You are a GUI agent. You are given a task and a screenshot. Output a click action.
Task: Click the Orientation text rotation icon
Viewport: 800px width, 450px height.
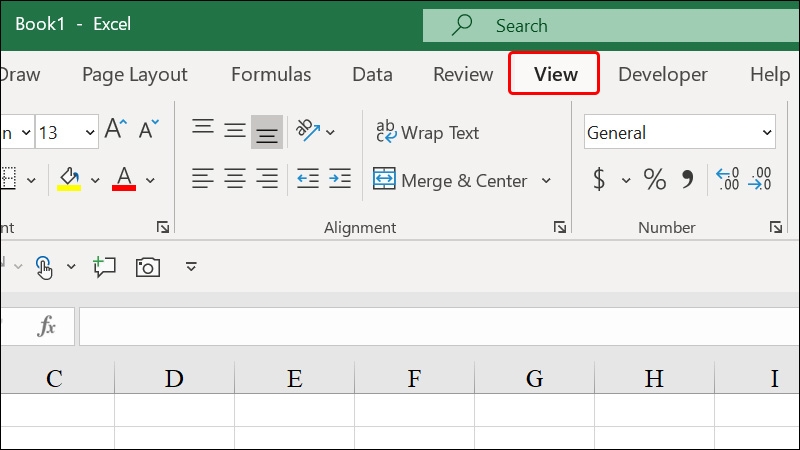click(x=308, y=131)
